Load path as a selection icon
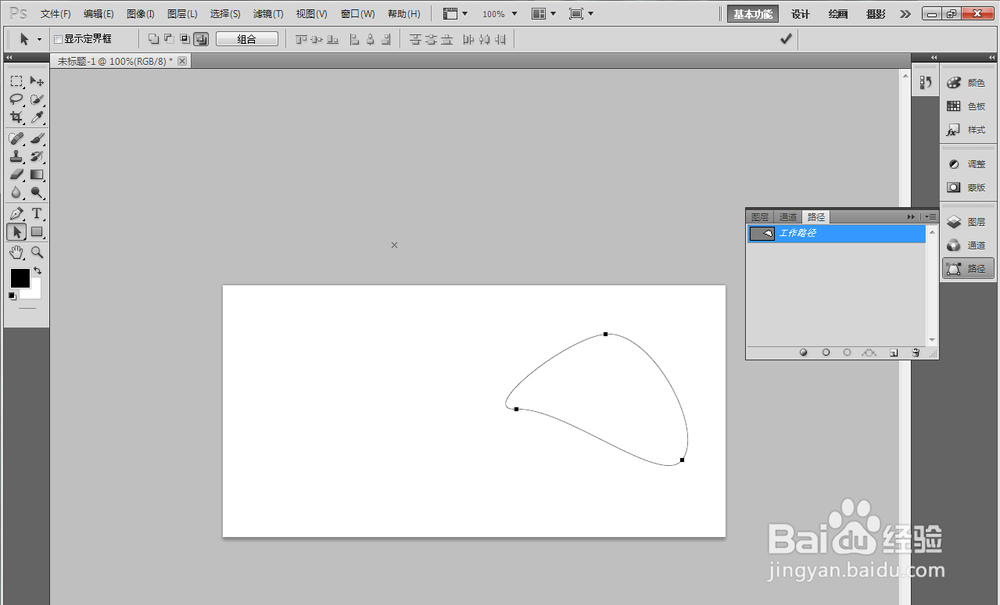 (x=847, y=353)
